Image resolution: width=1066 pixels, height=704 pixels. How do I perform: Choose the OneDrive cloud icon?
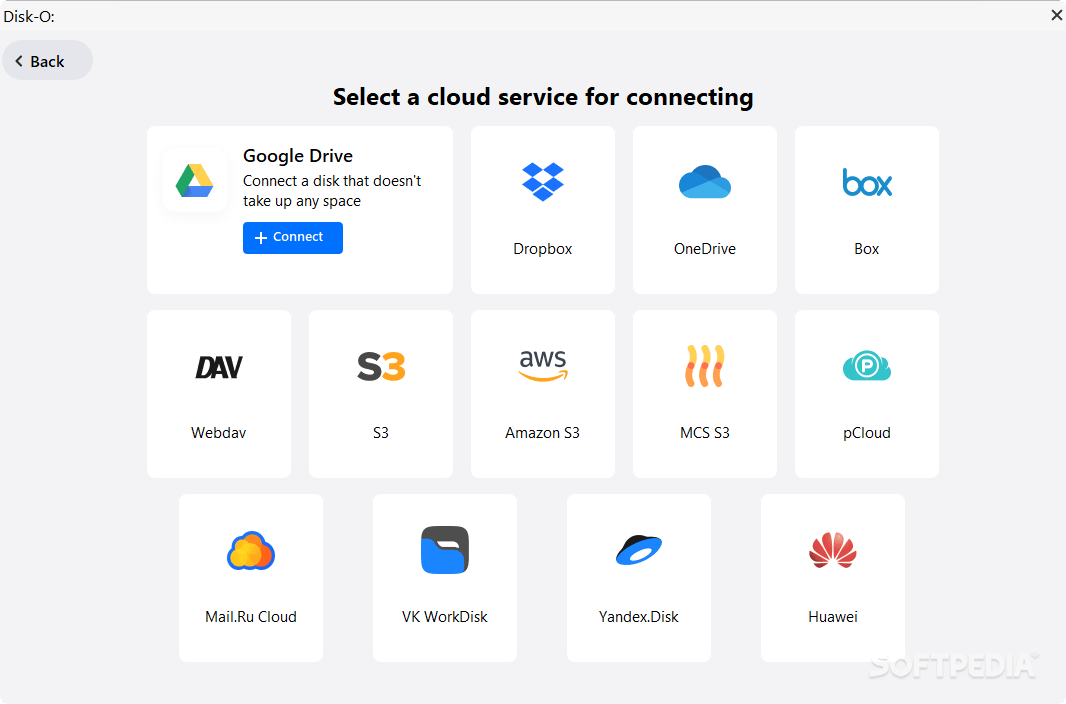tap(704, 182)
